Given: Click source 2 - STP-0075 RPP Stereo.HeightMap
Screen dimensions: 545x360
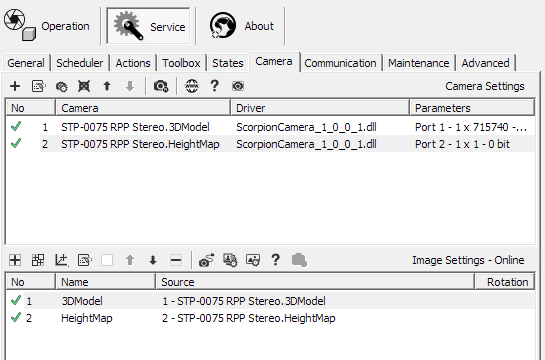Looking at the screenshot, I should tap(249, 318).
